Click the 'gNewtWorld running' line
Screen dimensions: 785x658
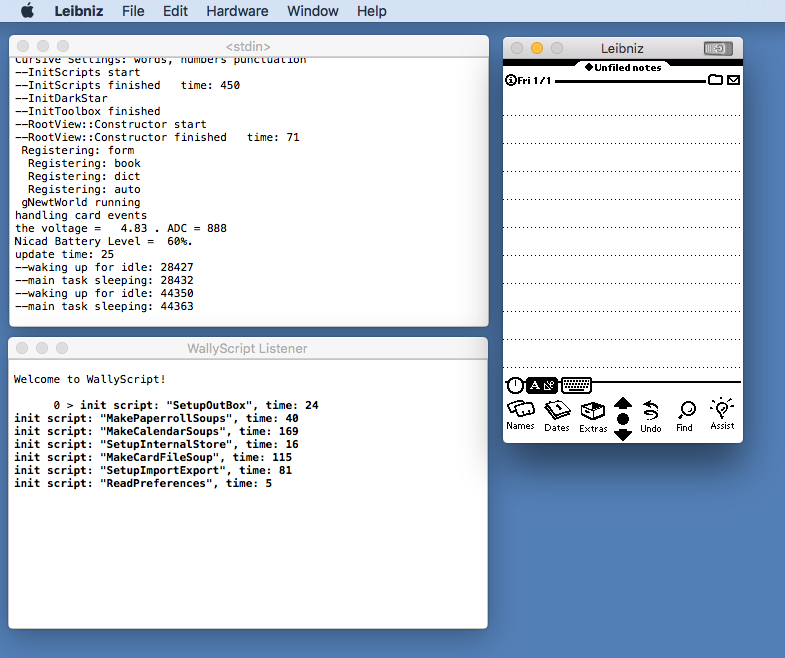click(x=81, y=202)
